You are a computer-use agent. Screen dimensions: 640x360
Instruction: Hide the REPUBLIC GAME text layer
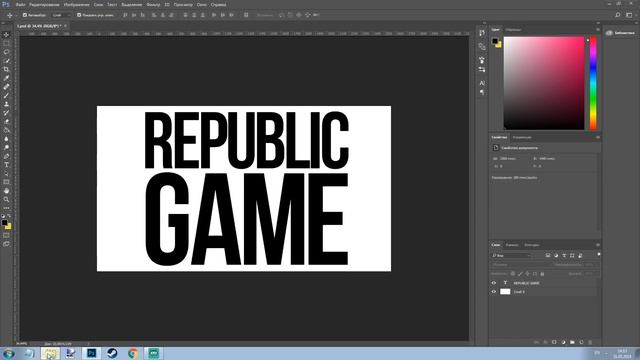[x=494, y=283]
